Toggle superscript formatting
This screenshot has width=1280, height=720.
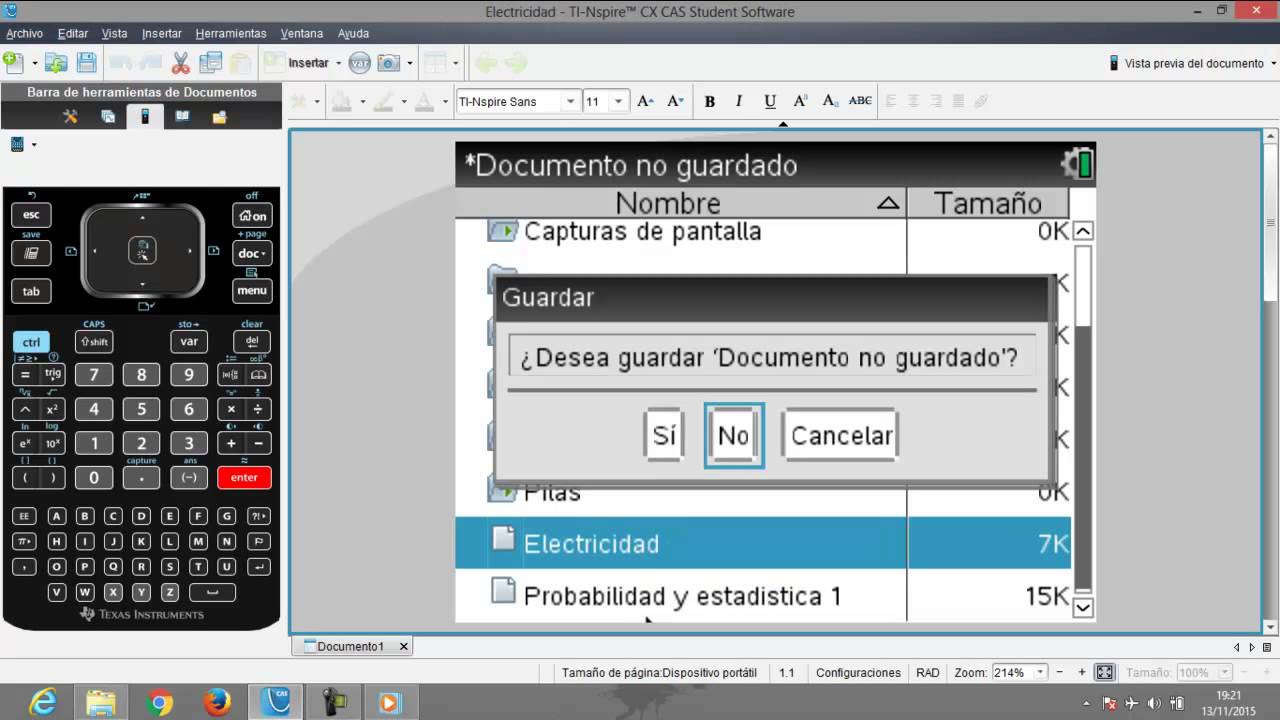pyautogui.click(x=800, y=101)
